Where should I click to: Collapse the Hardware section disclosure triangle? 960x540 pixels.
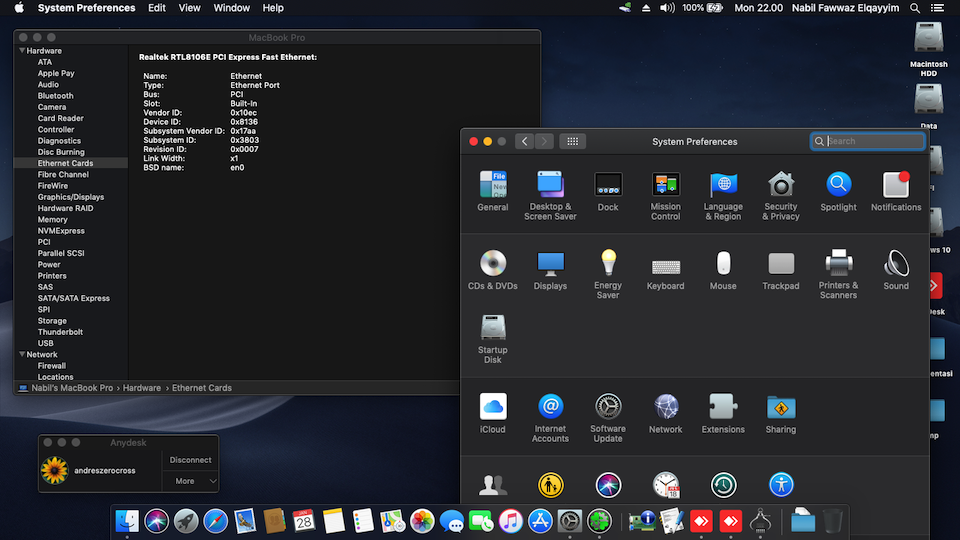(x=21, y=51)
